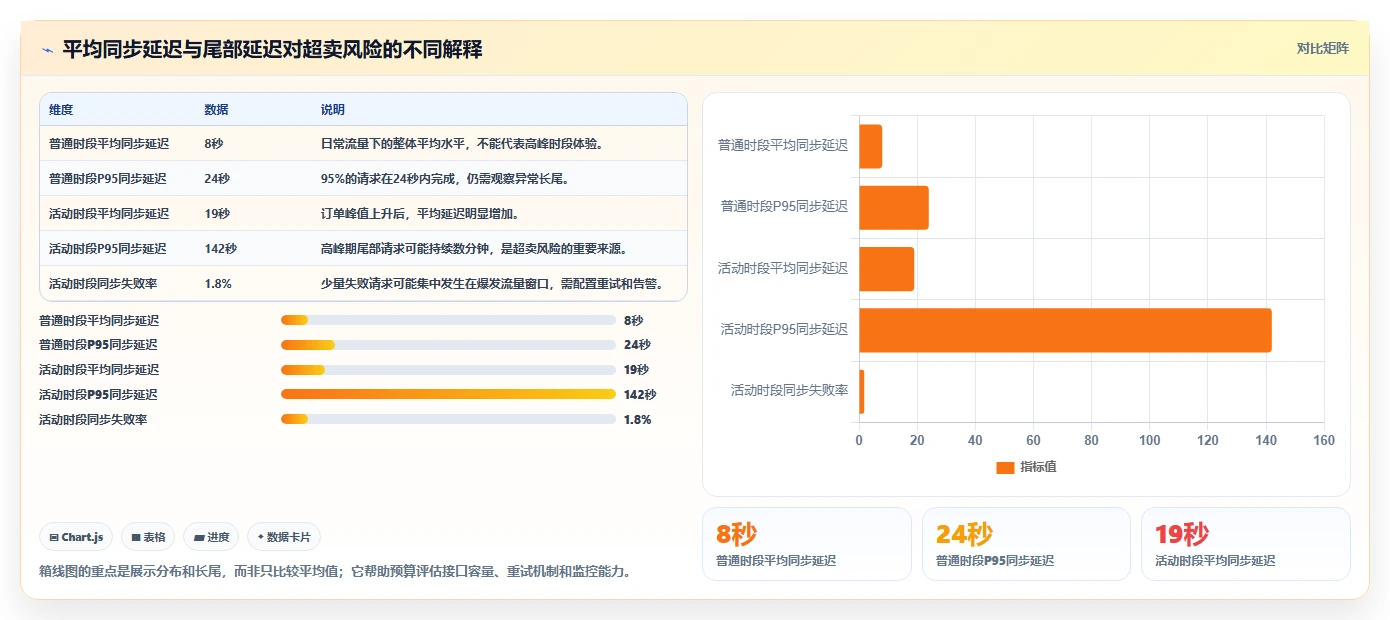
Task: Click the 活动时段同步失败率 chart bar
Action: (861, 391)
